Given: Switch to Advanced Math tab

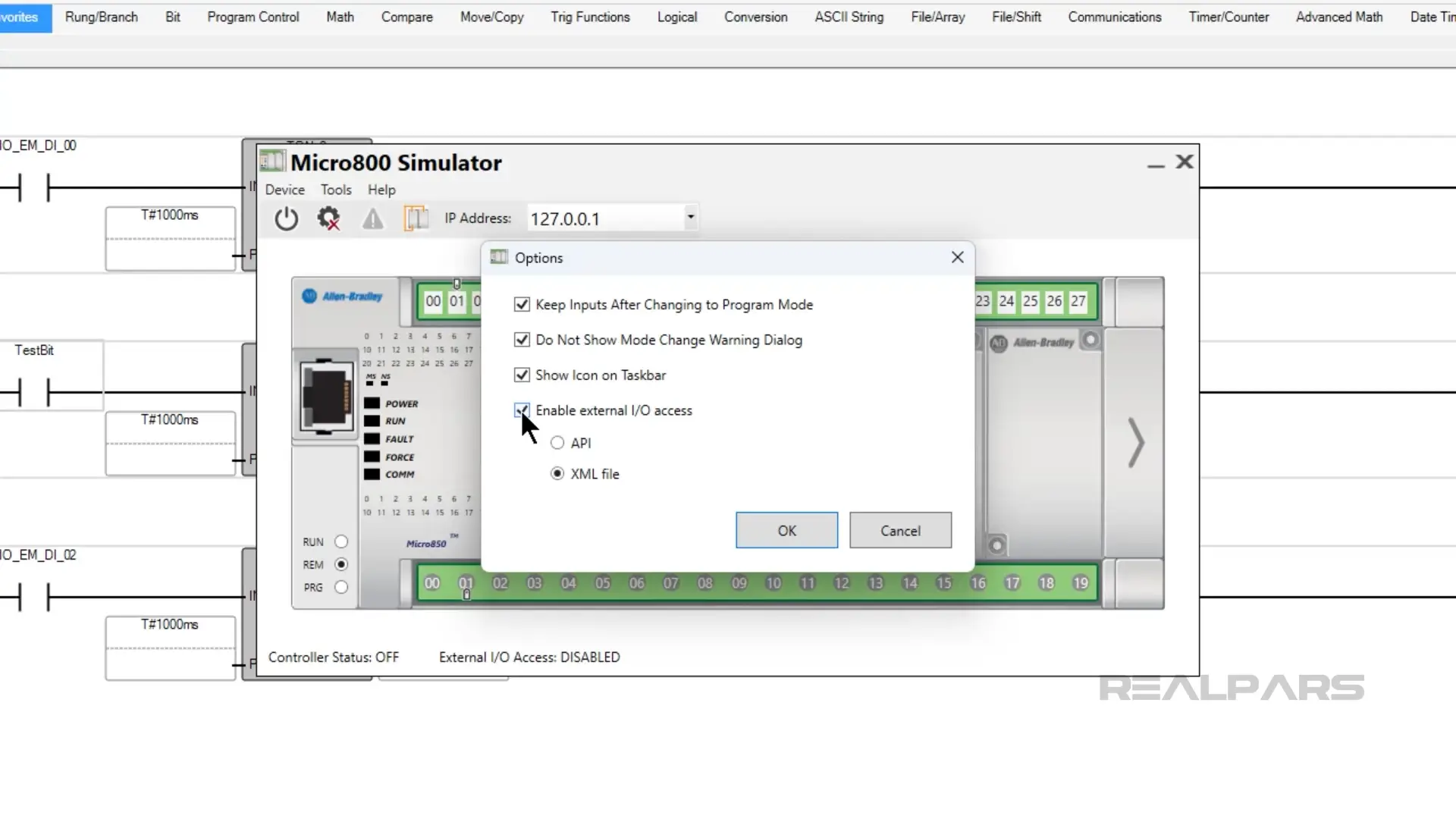Looking at the screenshot, I should point(1338,17).
